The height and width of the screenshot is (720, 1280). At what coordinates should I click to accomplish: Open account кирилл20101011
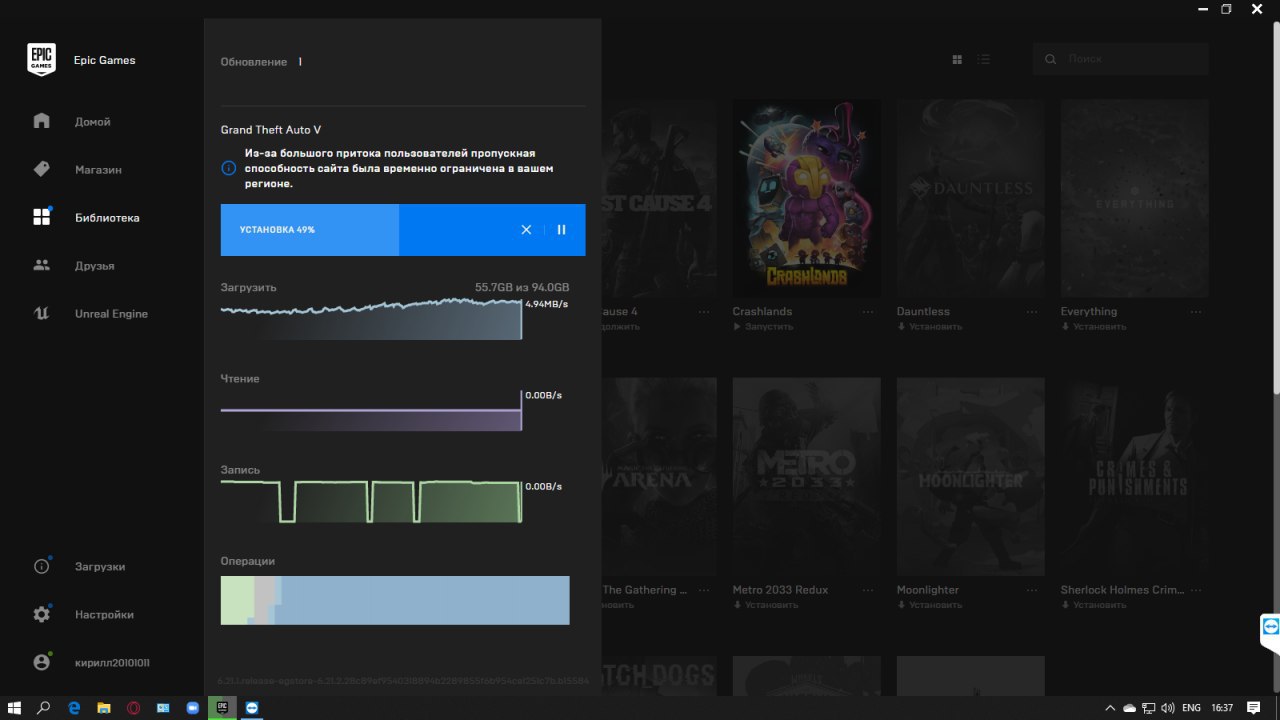tap(112, 662)
